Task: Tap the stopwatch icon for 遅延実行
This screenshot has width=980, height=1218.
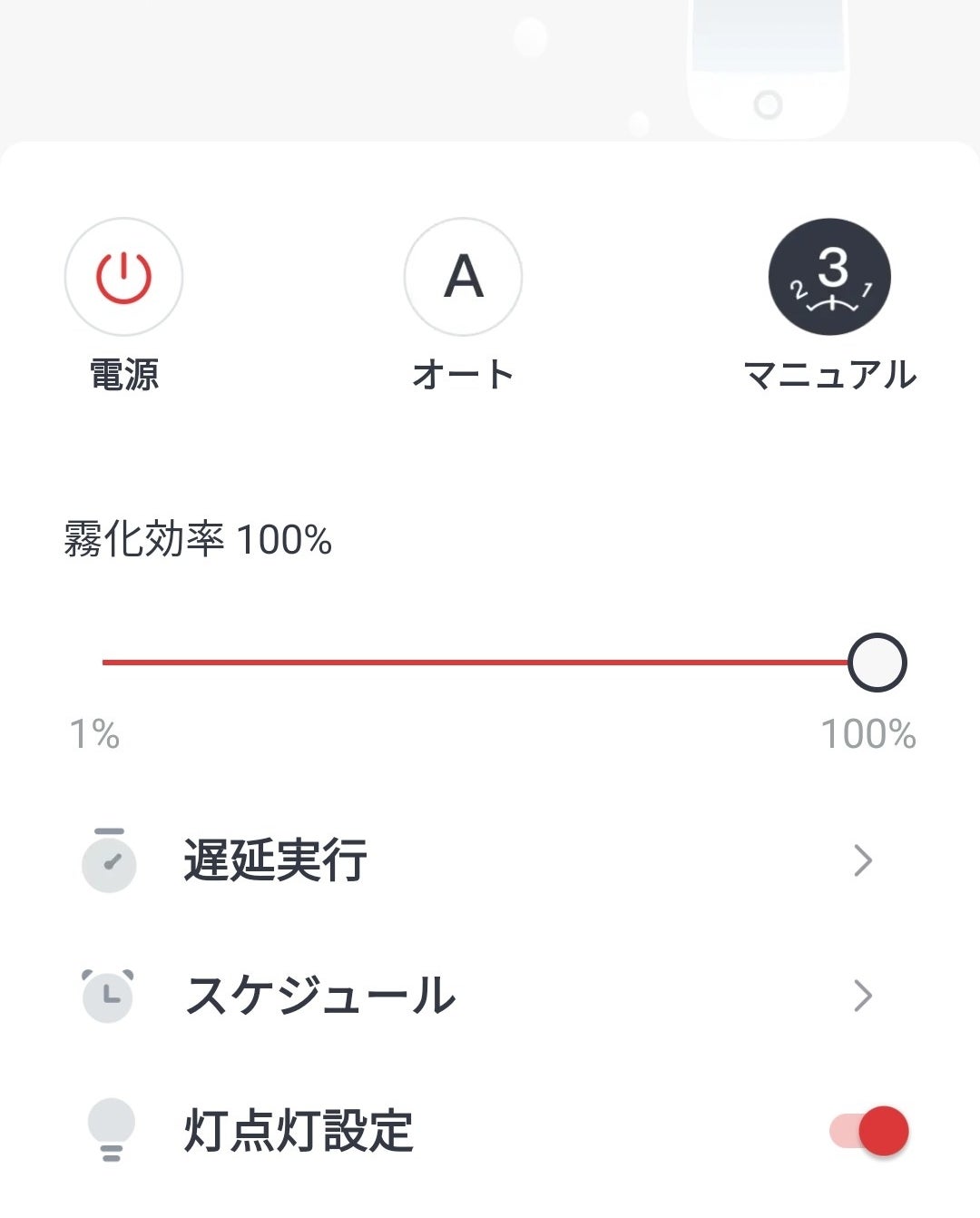Action: pyautogui.click(x=109, y=859)
